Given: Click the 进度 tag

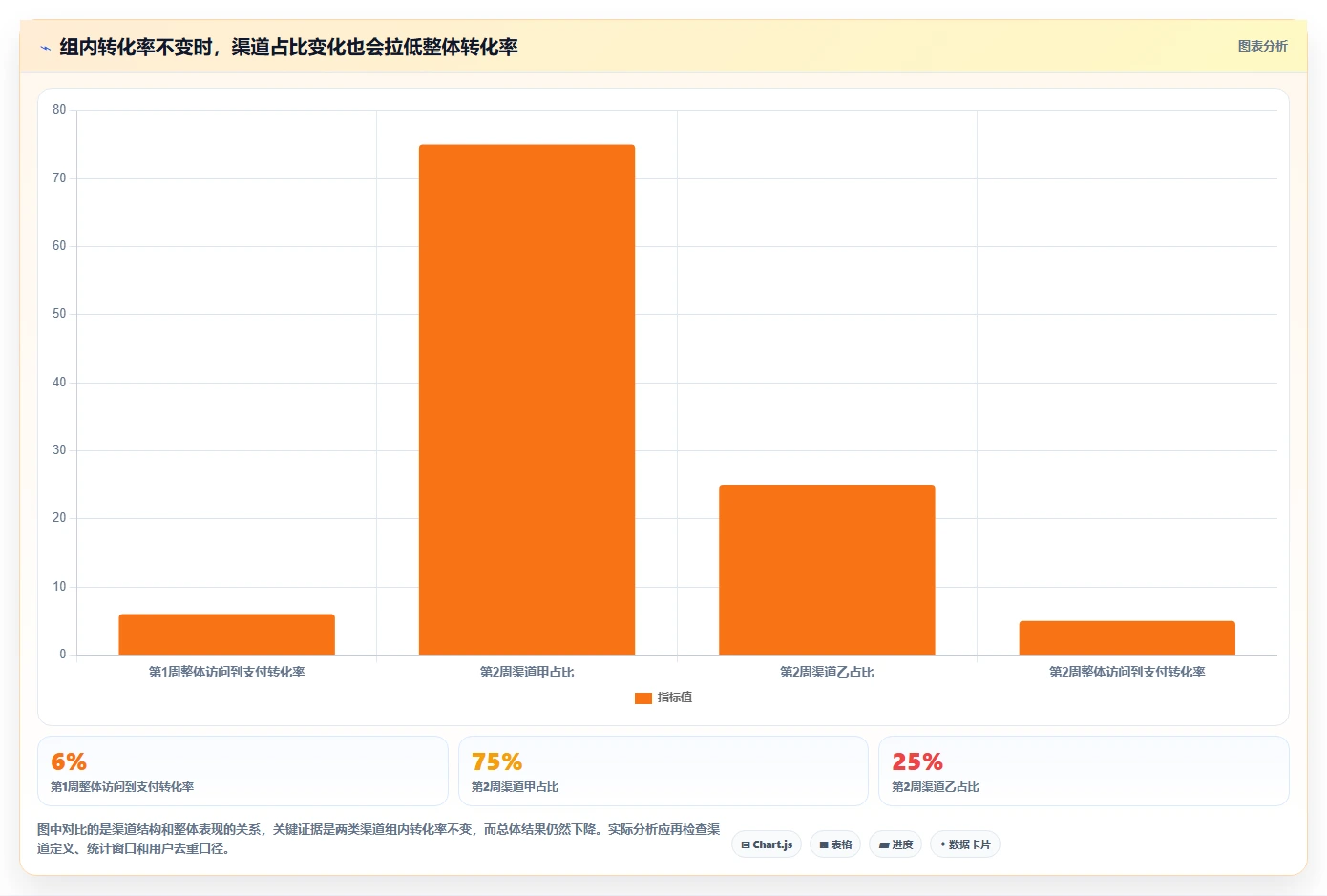Looking at the screenshot, I should pyautogui.click(x=895, y=844).
